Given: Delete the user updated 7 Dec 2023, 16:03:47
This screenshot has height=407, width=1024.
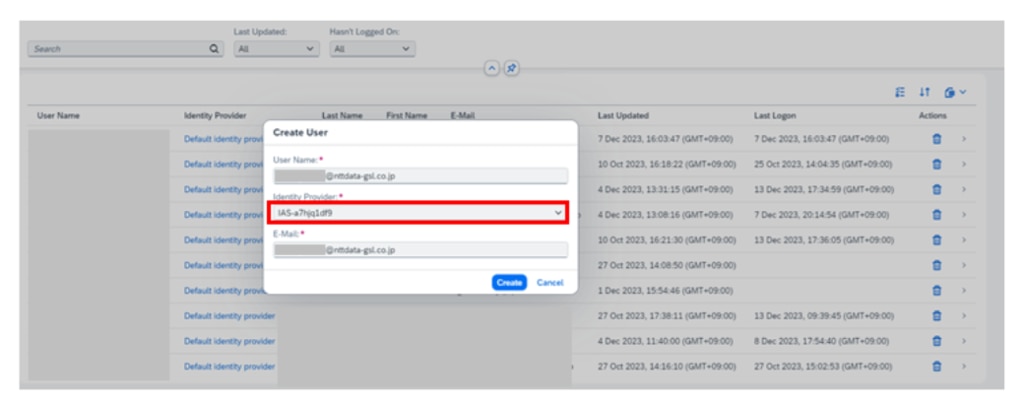Looking at the screenshot, I should coord(937,137).
